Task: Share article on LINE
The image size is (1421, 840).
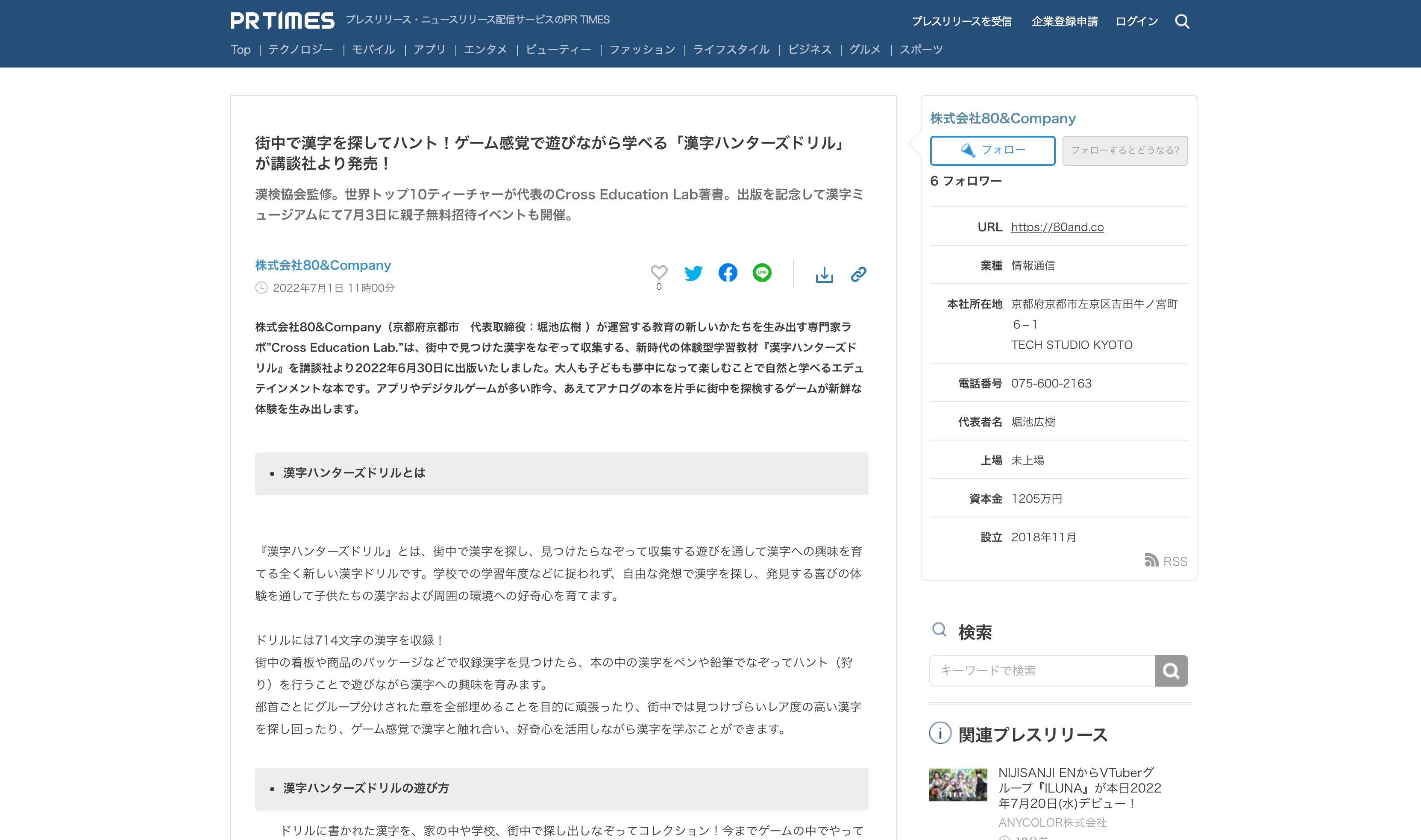Action: click(762, 273)
